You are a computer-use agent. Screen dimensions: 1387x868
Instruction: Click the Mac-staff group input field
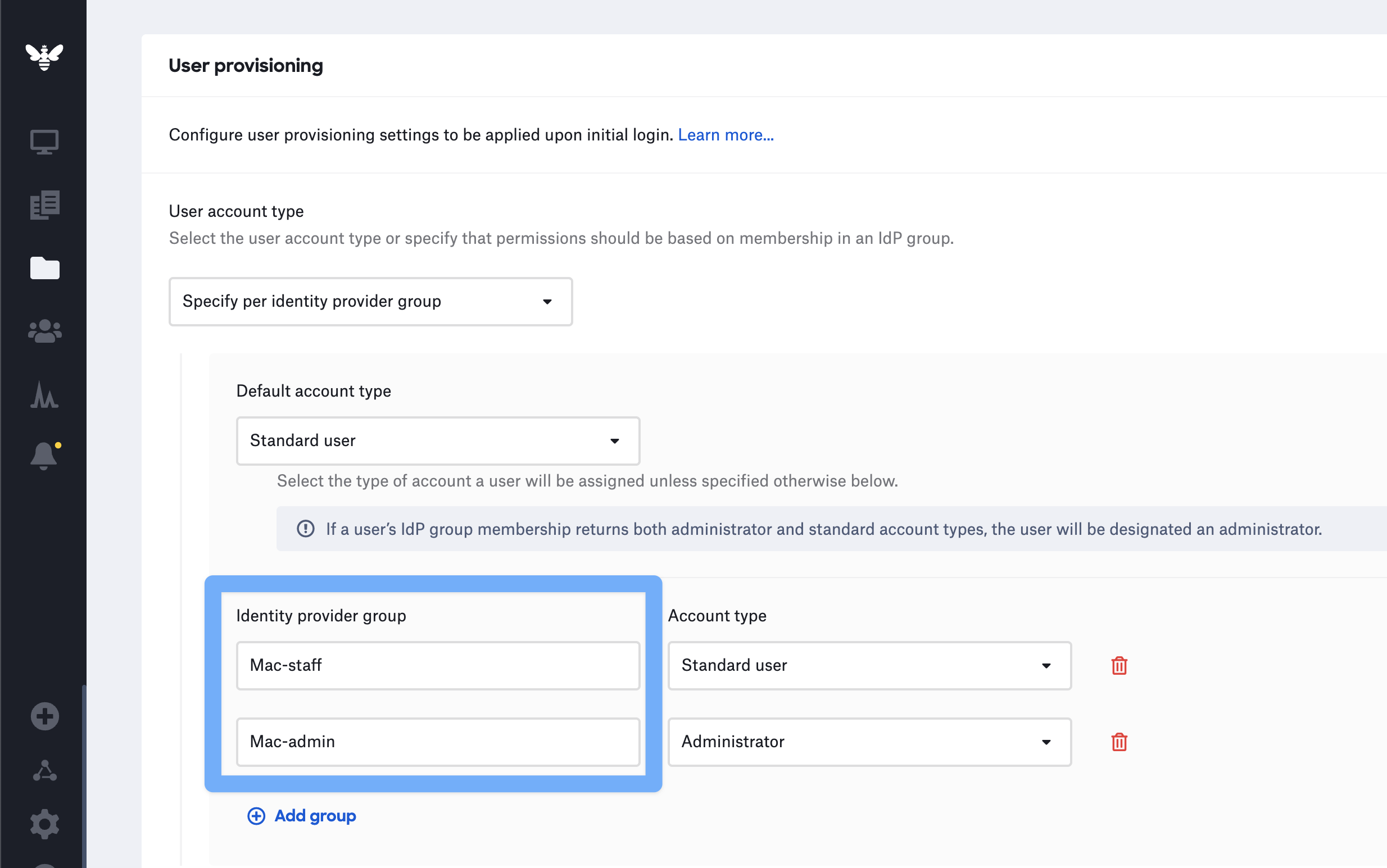[x=437, y=665]
